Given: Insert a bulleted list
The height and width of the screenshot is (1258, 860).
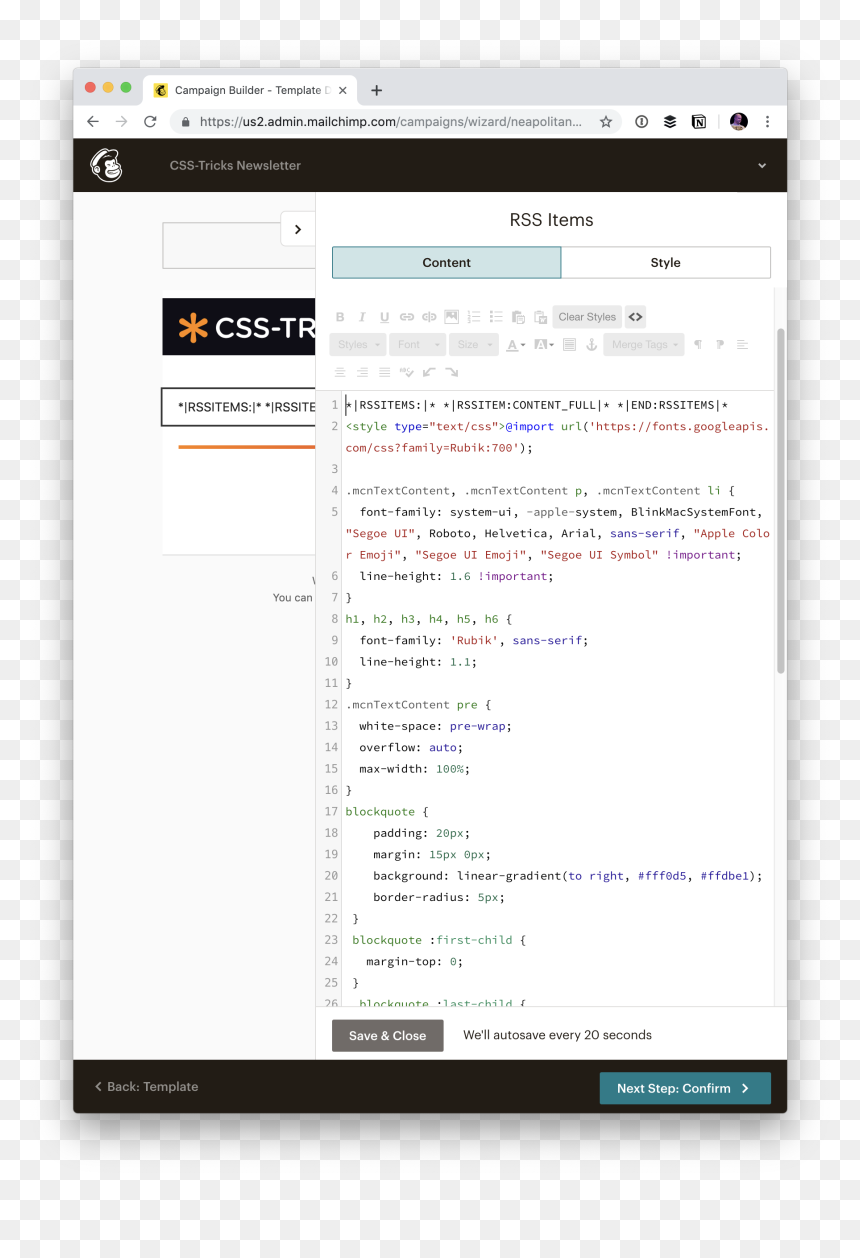Looking at the screenshot, I should pyautogui.click(x=496, y=317).
